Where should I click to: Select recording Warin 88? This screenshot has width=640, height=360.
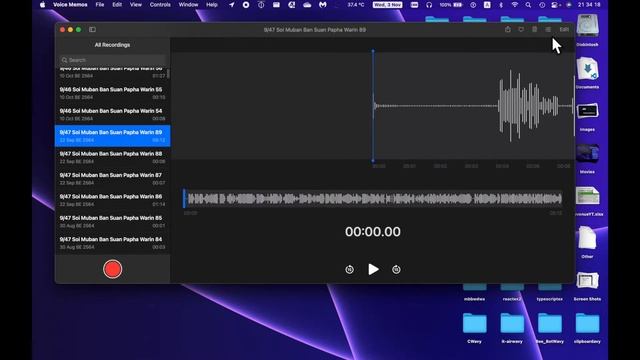(112, 158)
